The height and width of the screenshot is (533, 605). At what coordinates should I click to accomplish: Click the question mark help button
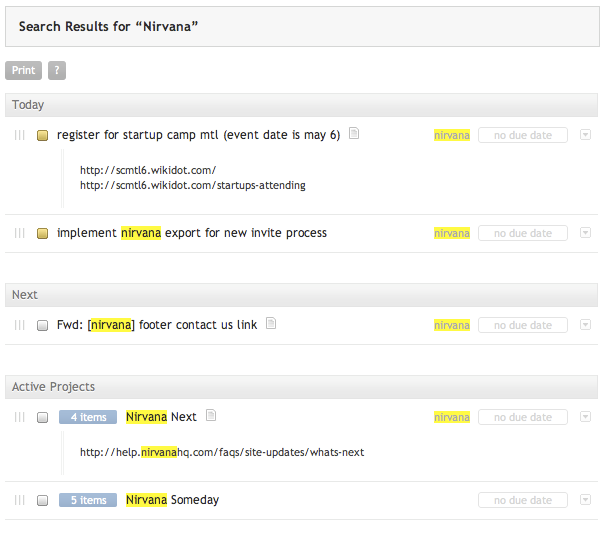click(57, 71)
